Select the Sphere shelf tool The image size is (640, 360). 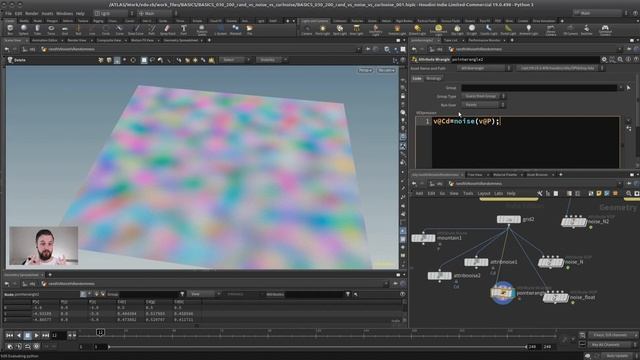pos(24,29)
